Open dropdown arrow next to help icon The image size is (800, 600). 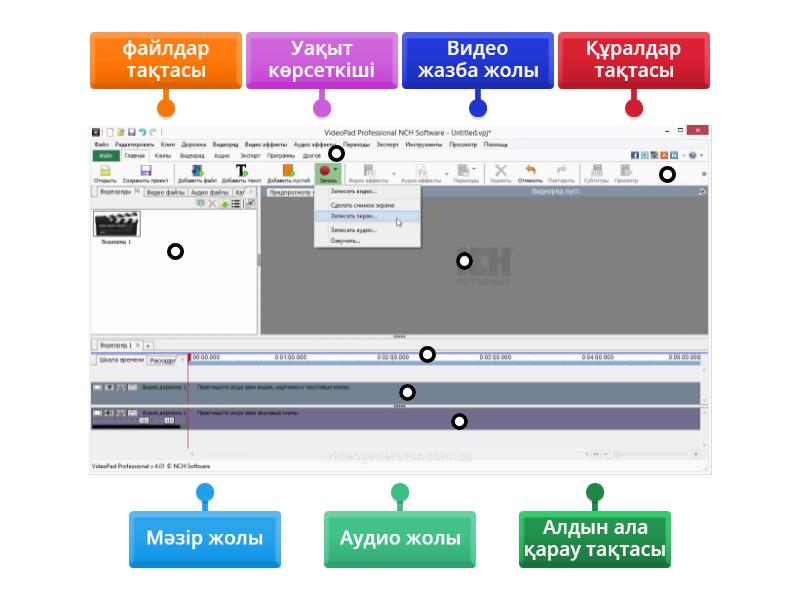point(701,155)
